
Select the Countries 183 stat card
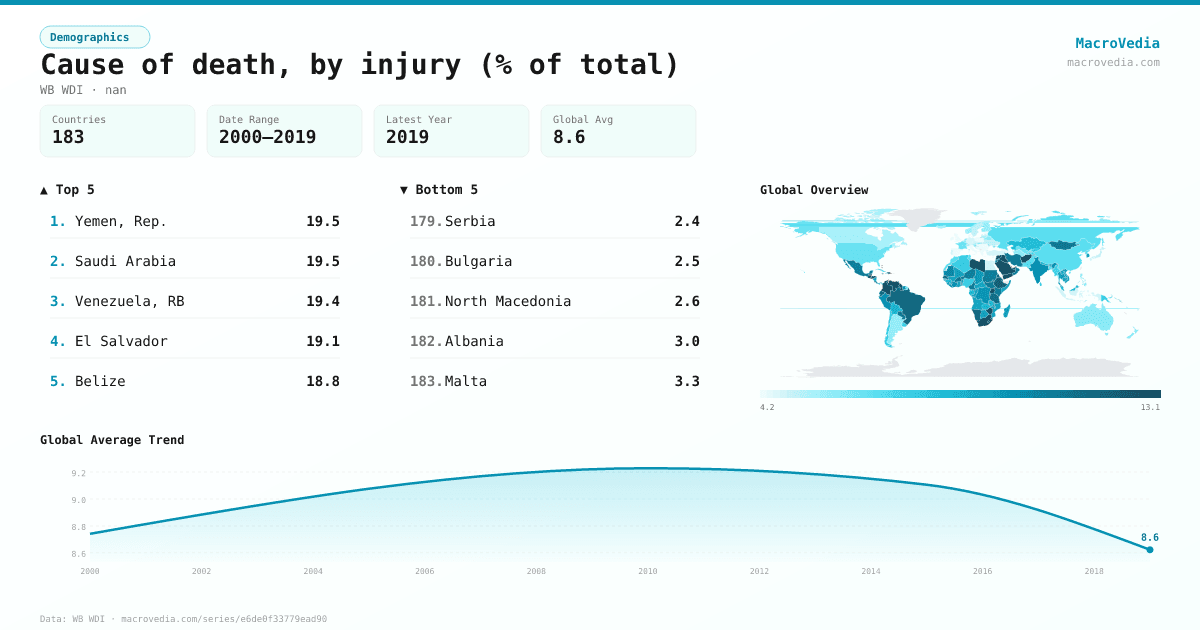click(117, 131)
